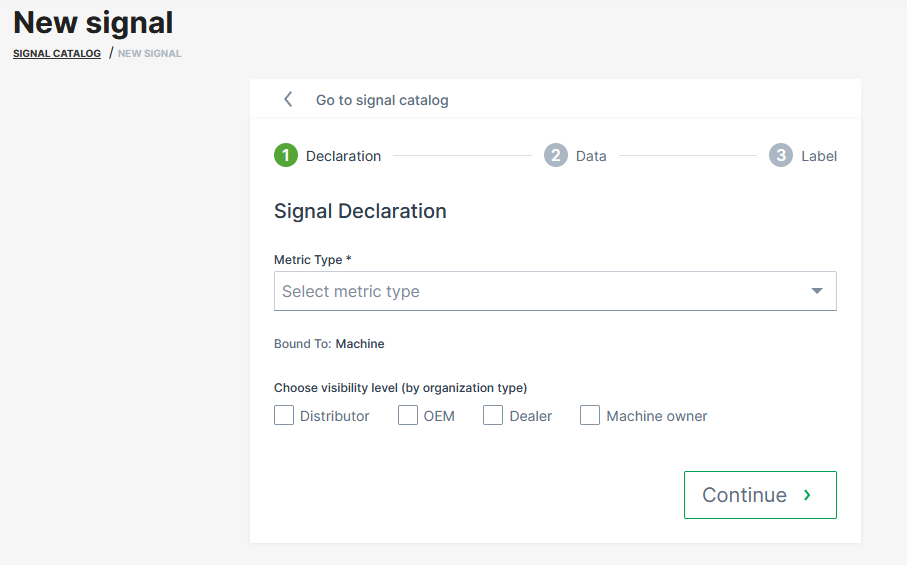Open the Select metric type field
Screen dimensions: 907x565
coord(540,291)
